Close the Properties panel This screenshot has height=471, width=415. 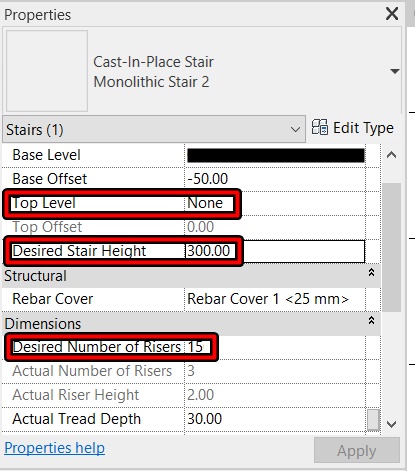click(x=392, y=14)
